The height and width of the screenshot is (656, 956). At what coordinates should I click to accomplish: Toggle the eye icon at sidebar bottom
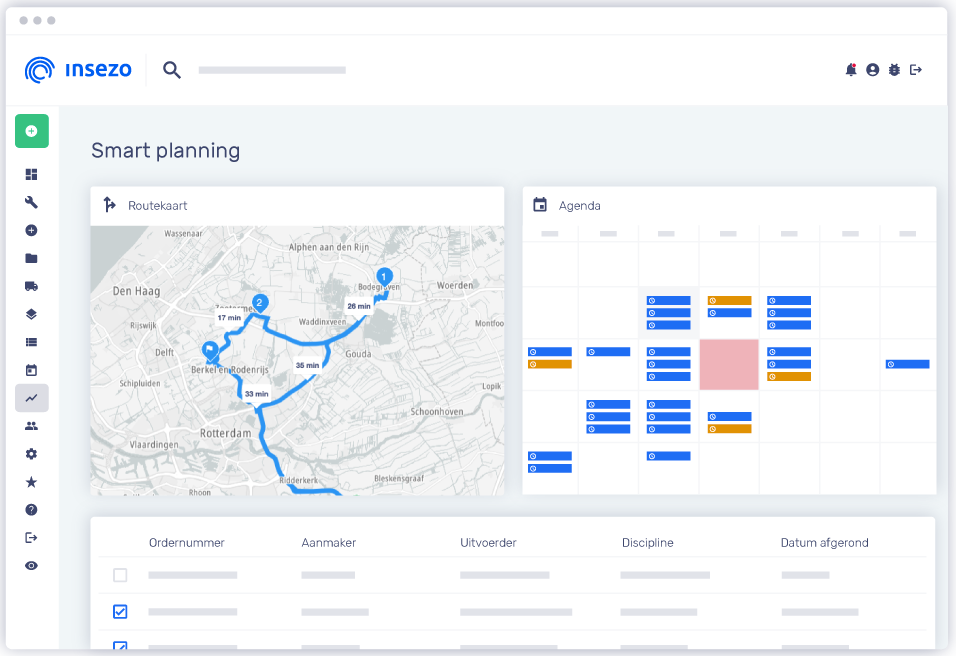click(x=31, y=565)
